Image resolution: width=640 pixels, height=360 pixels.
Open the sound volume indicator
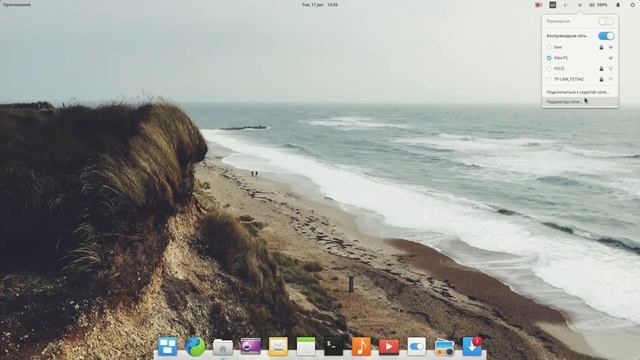pyautogui.click(x=566, y=5)
